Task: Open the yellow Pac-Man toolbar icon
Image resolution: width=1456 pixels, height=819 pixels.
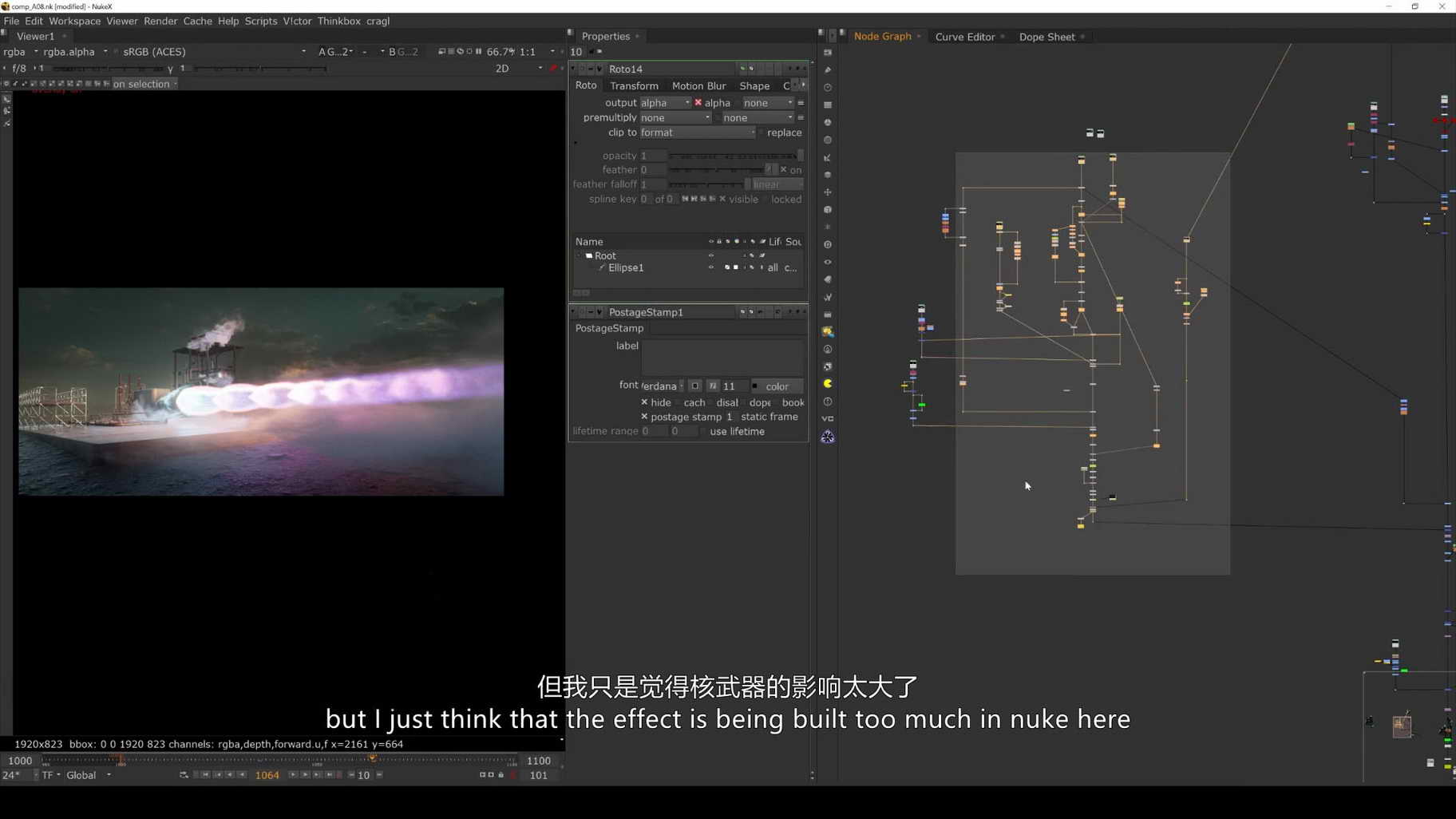Action: coord(828,384)
